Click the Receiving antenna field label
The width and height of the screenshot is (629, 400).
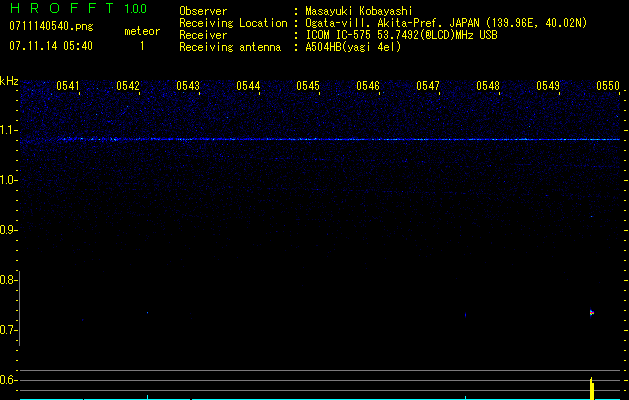pyautogui.click(x=230, y=47)
